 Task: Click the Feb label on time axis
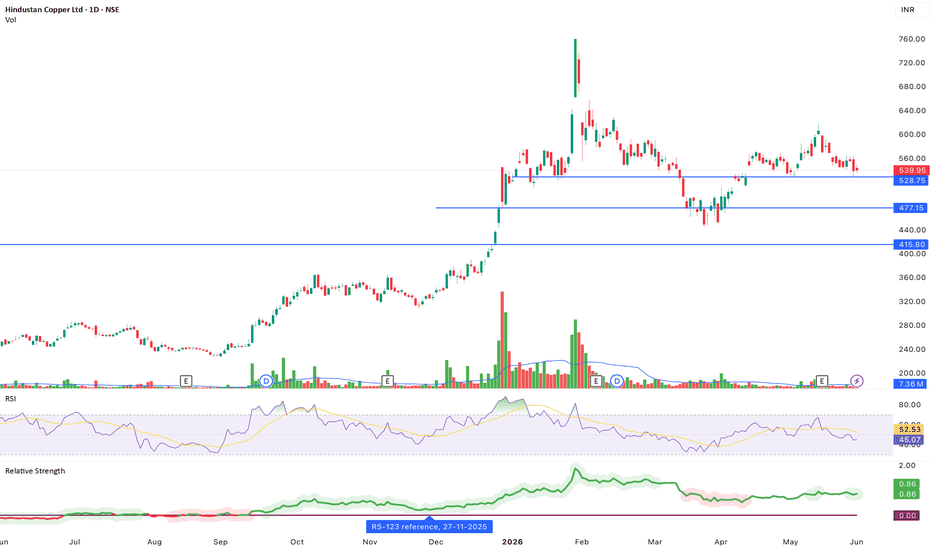[581, 542]
